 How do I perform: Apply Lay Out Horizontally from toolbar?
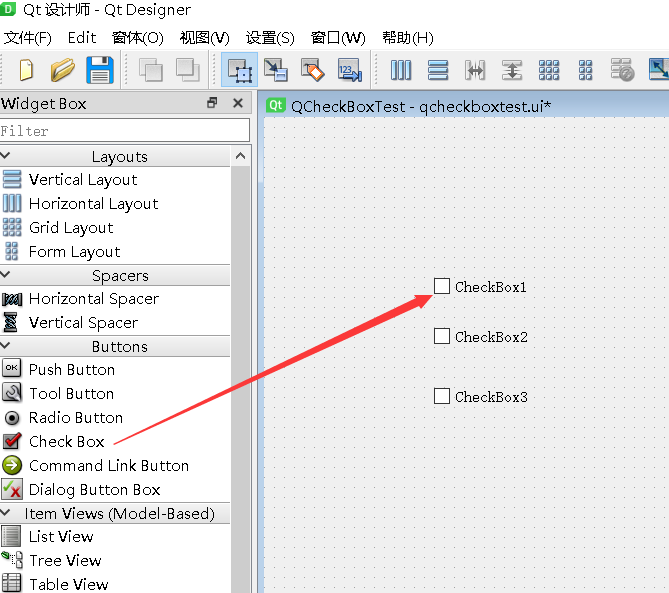tap(401, 70)
